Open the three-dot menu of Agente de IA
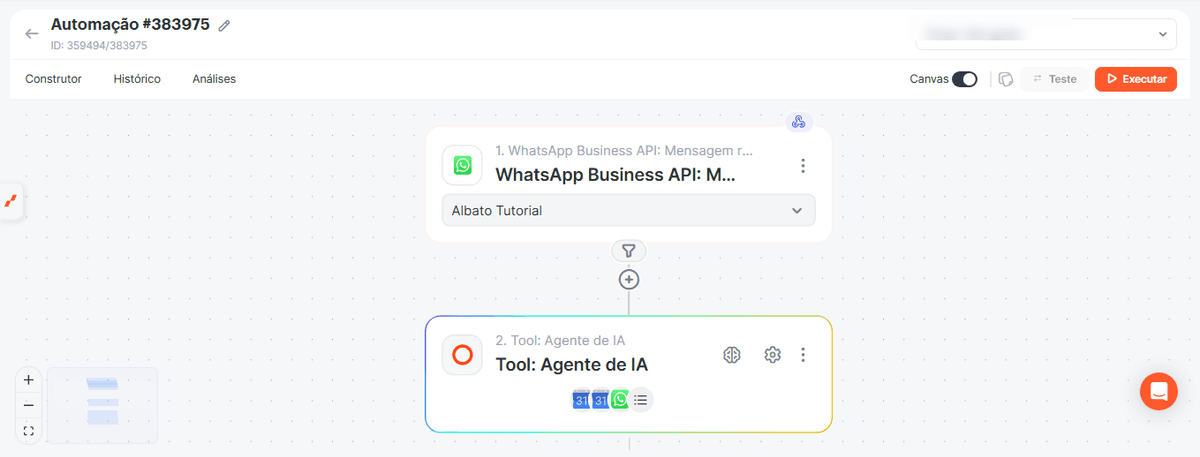The width and height of the screenshot is (1200, 457). 803,355
